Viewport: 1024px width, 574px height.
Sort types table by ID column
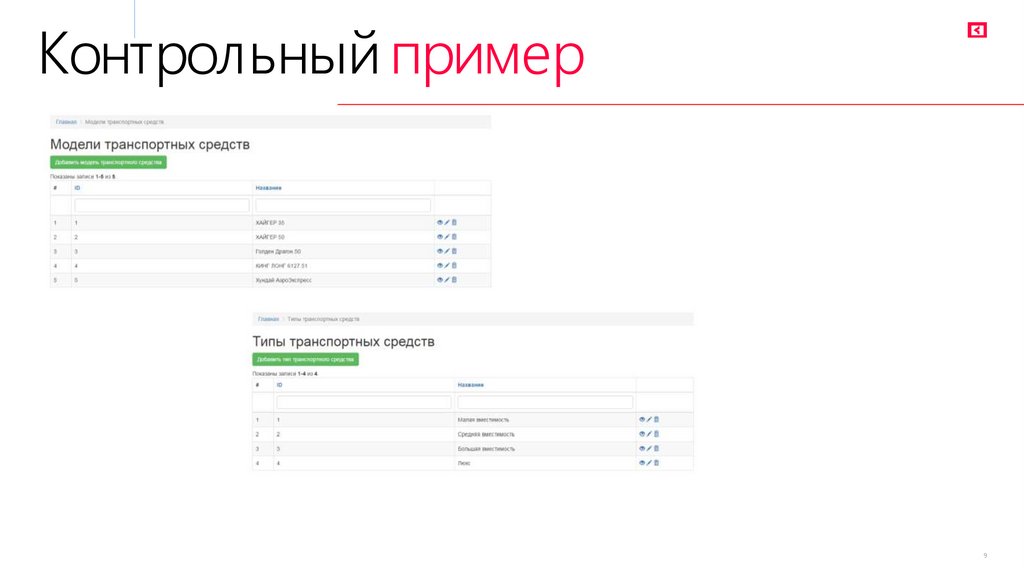(x=280, y=385)
